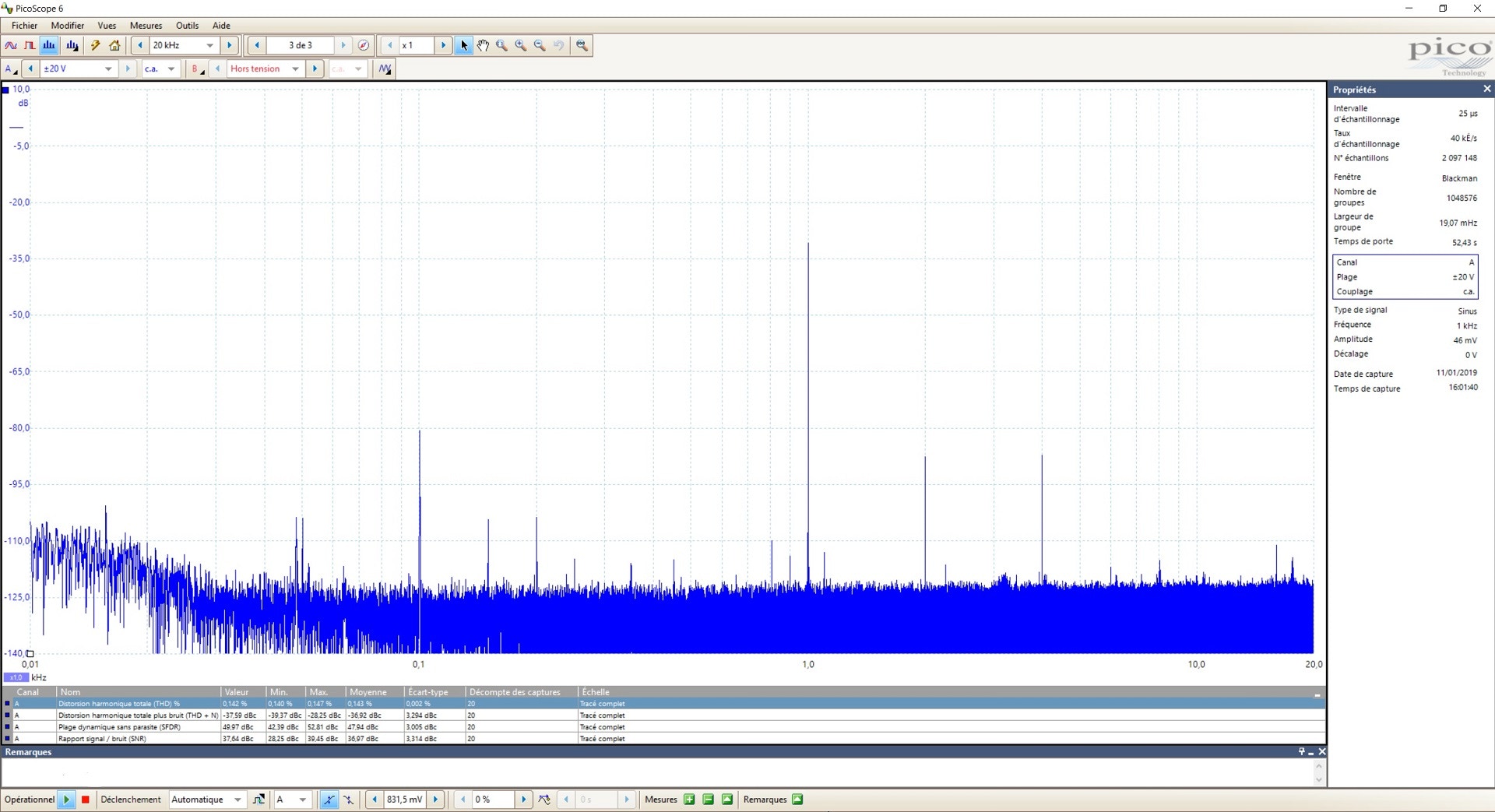Switch to oscilloscope mode
This screenshot has width=1495, height=812.
coord(11,45)
